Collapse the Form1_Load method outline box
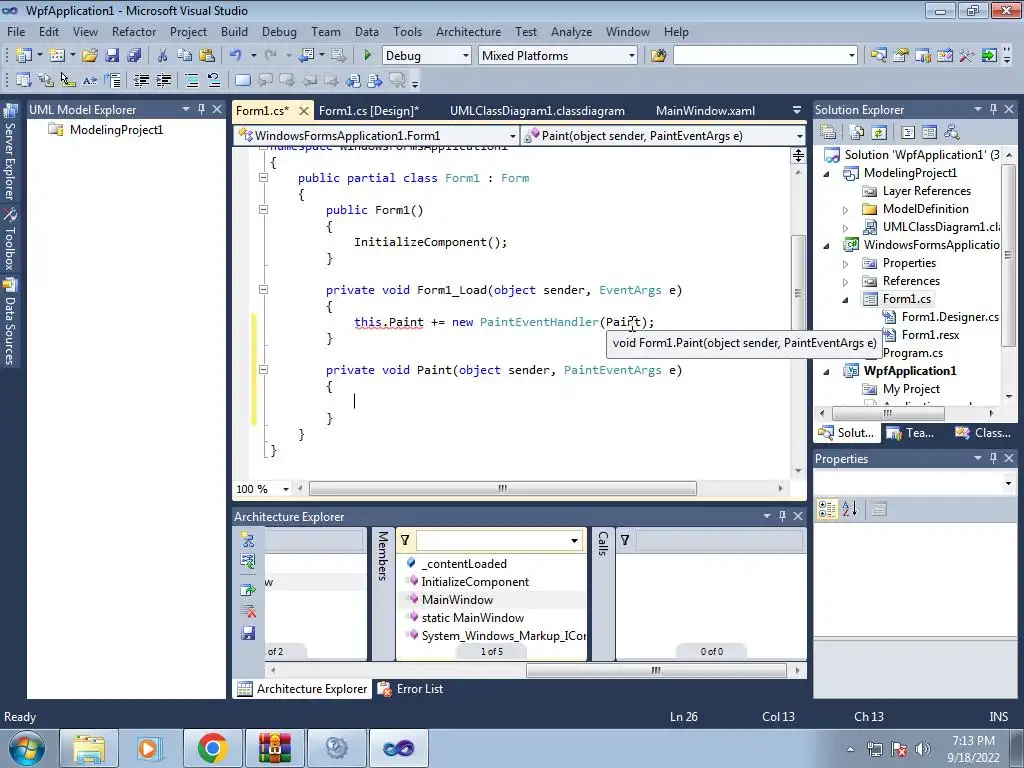This screenshot has width=1024, height=768. click(x=263, y=290)
